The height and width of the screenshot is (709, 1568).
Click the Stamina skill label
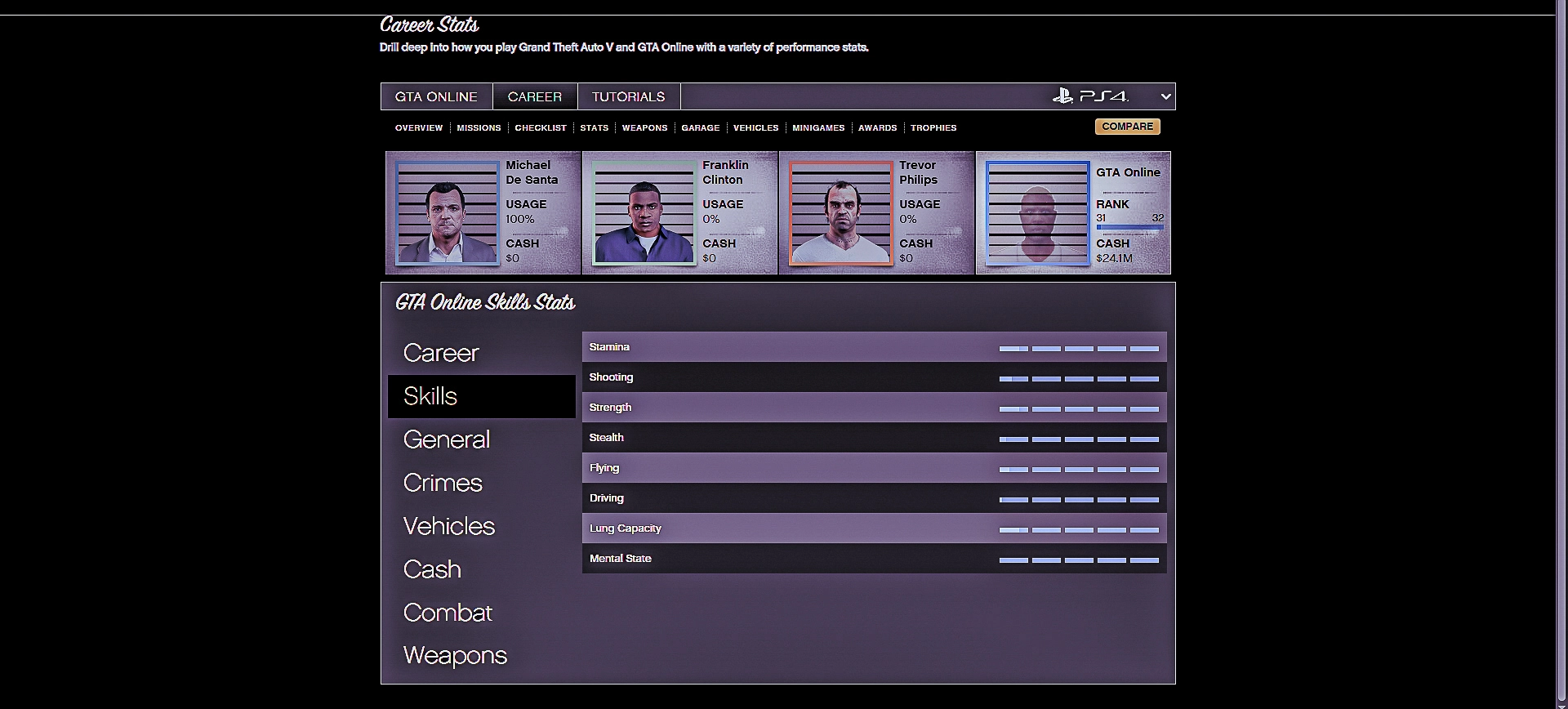click(x=609, y=347)
